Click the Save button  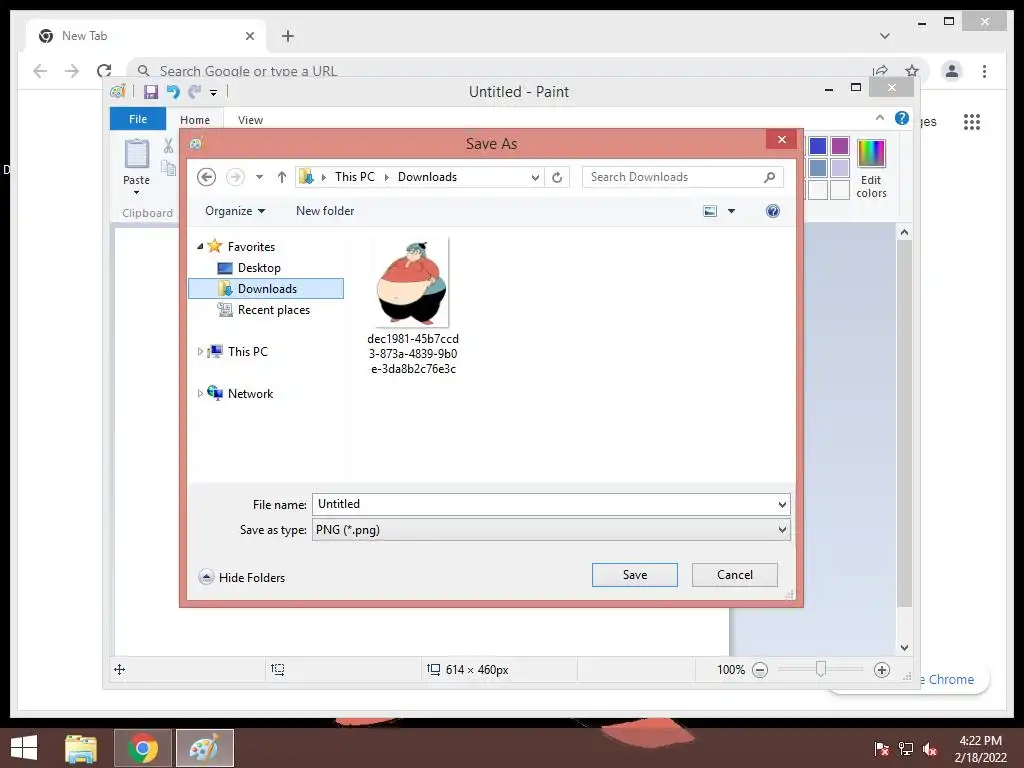635,575
